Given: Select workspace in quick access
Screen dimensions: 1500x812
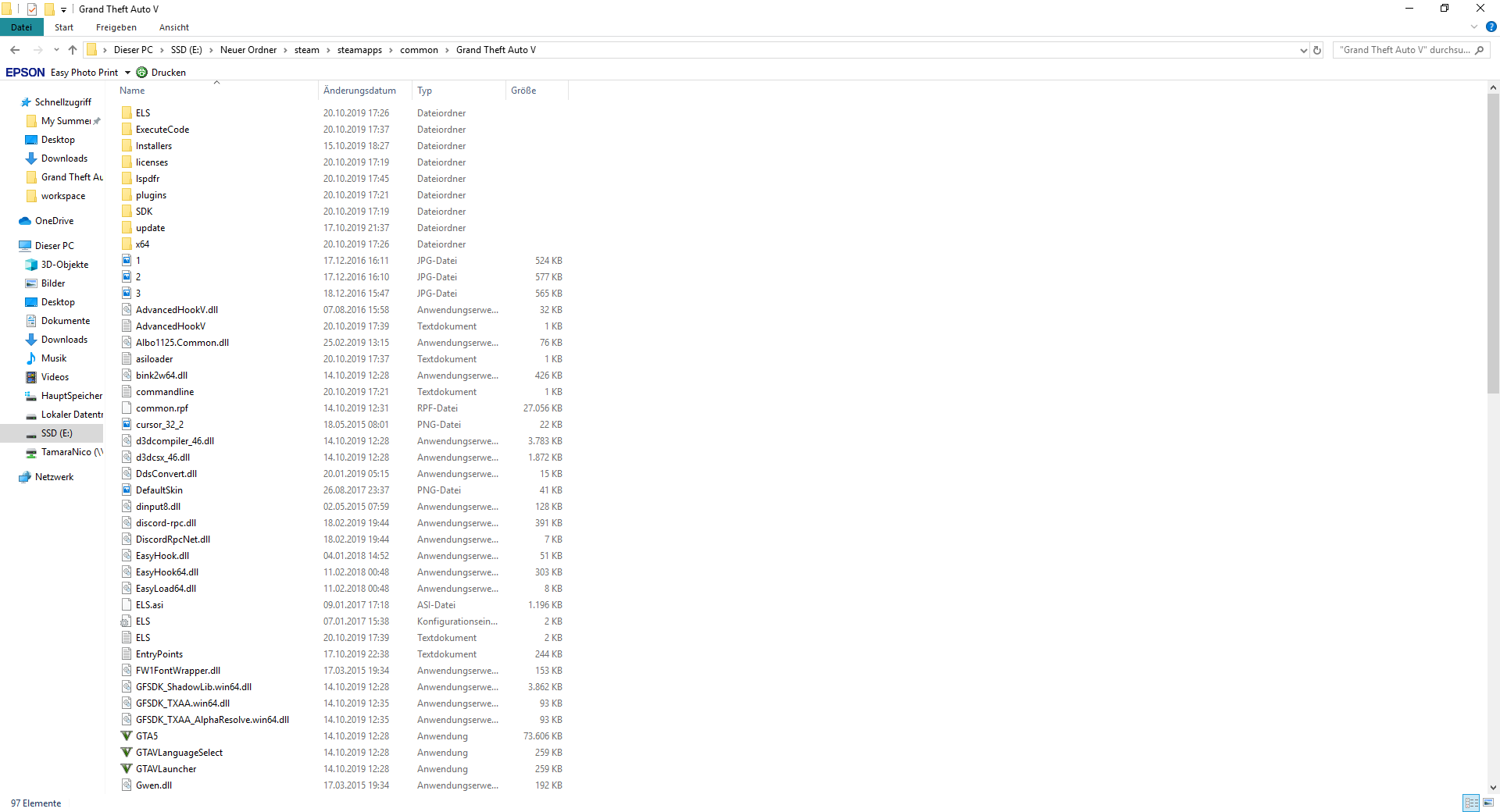Looking at the screenshot, I should pos(63,196).
